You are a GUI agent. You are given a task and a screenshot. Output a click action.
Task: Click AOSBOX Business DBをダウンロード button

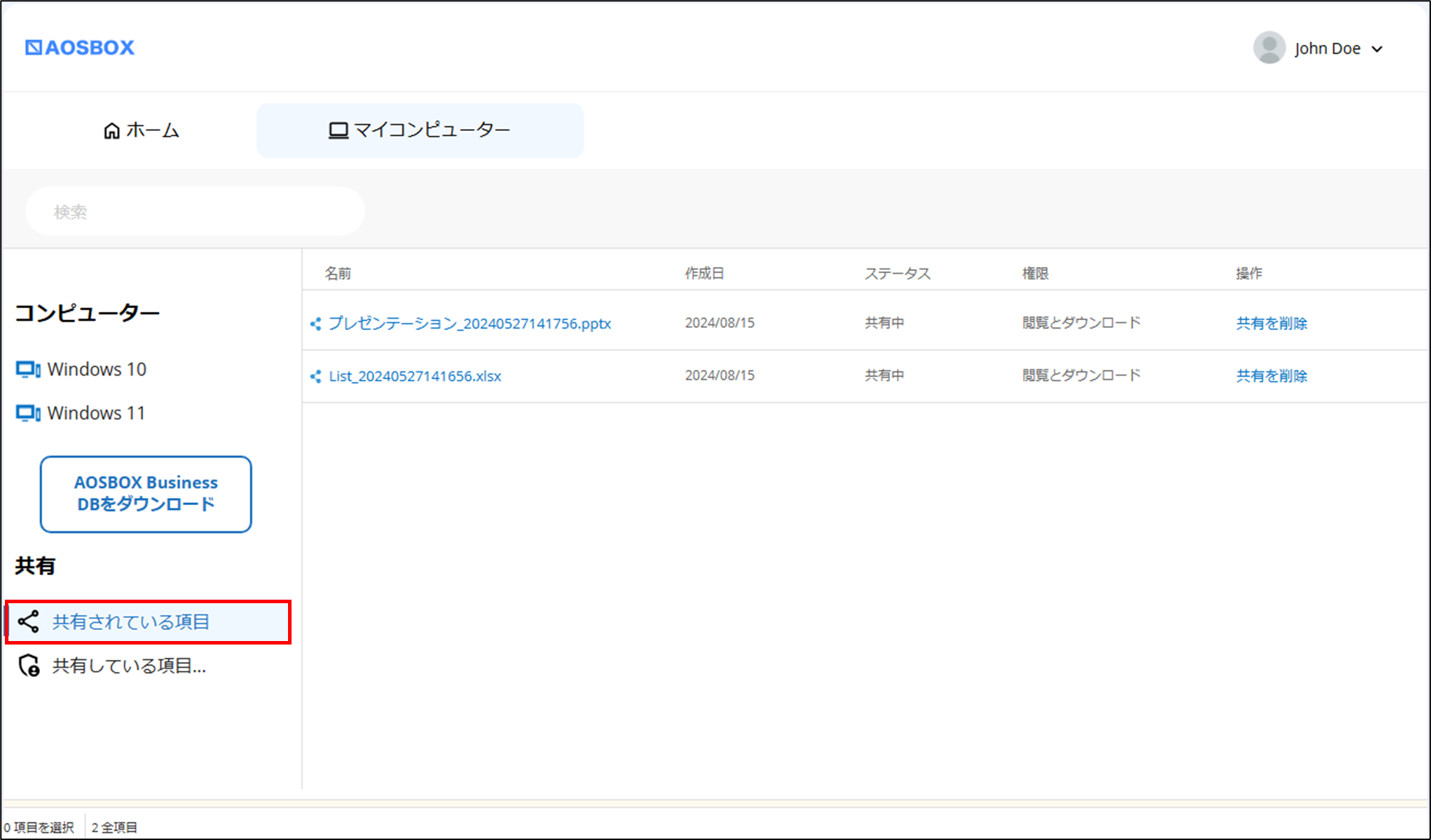[146, 494]
